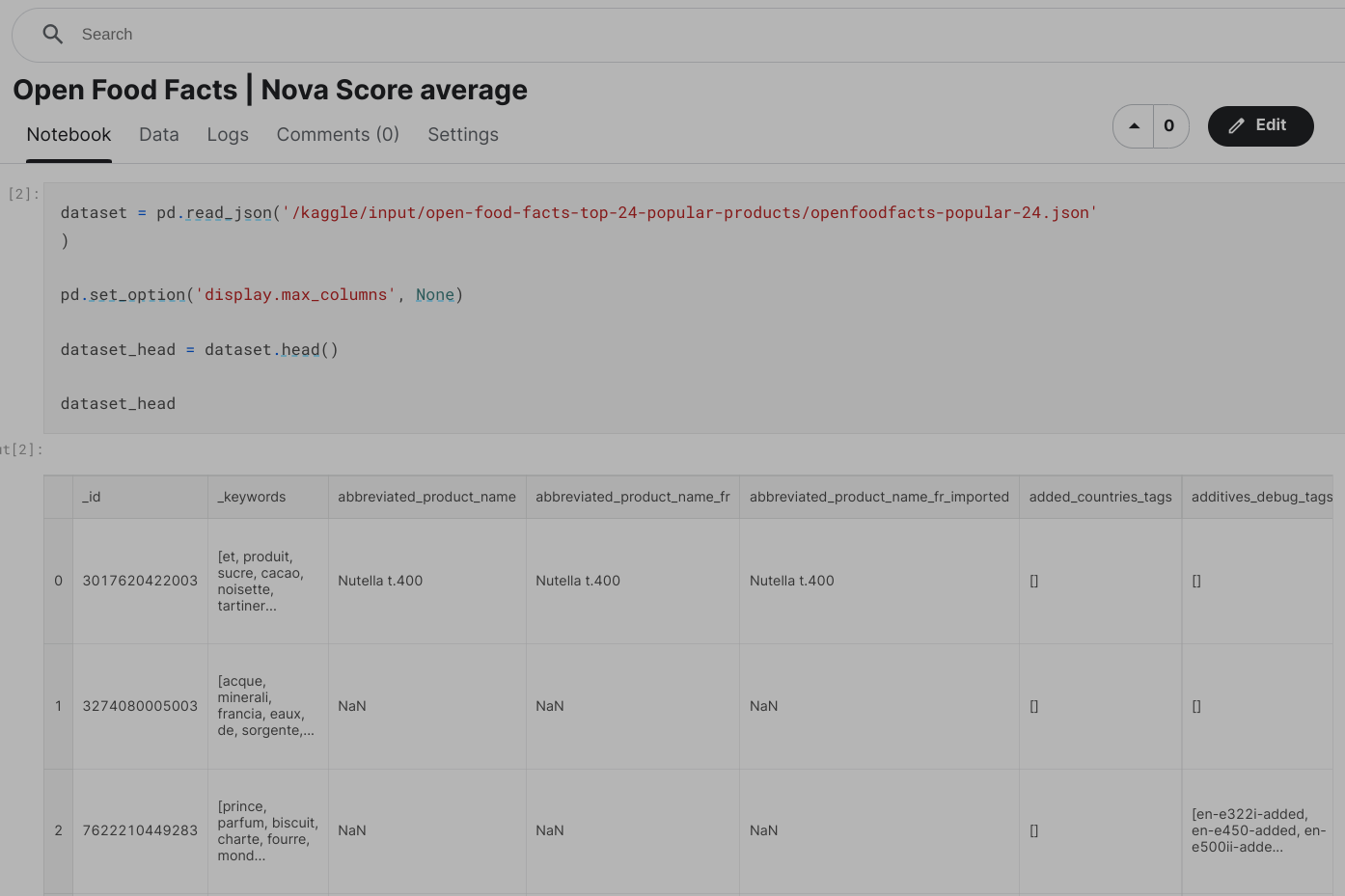Screen dimensions: 1345x896
Task: Click the id cell 7622210449283
Action: [x=140, y=830]
